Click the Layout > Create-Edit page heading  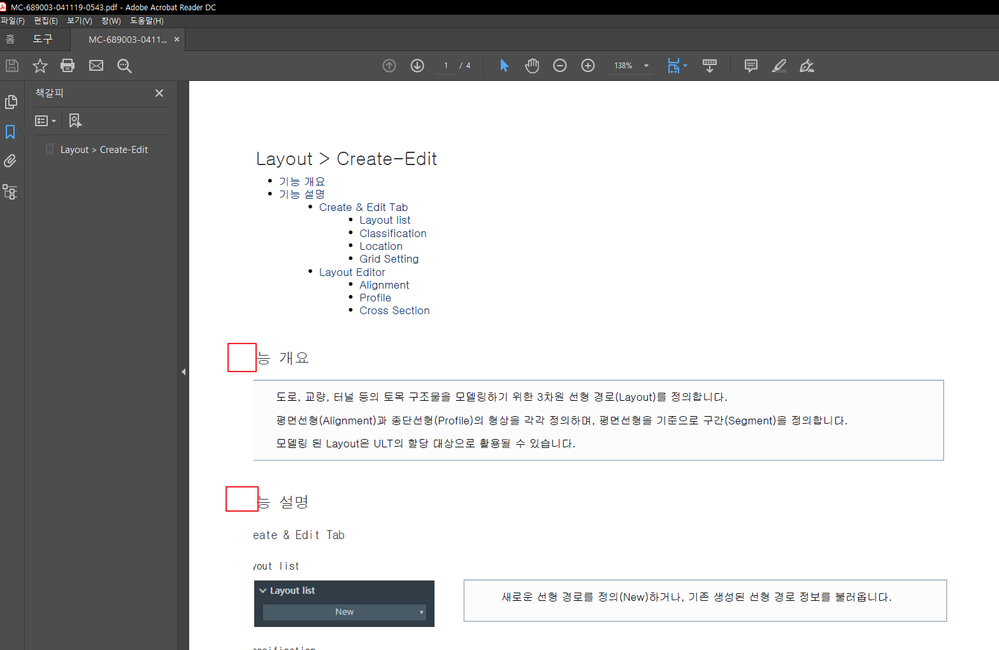pos(347,159)
